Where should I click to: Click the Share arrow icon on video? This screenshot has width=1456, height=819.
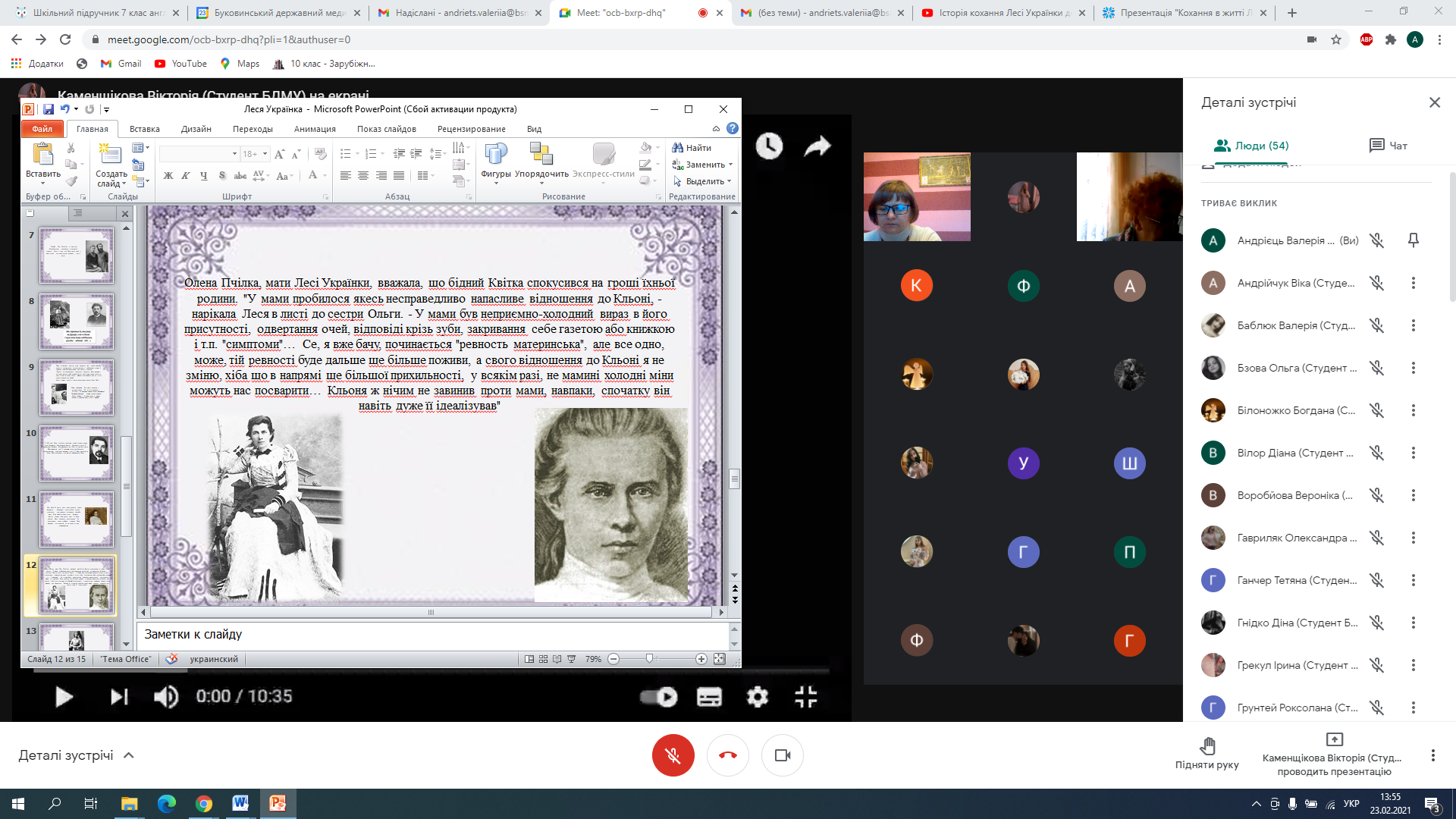pos(817,146)
